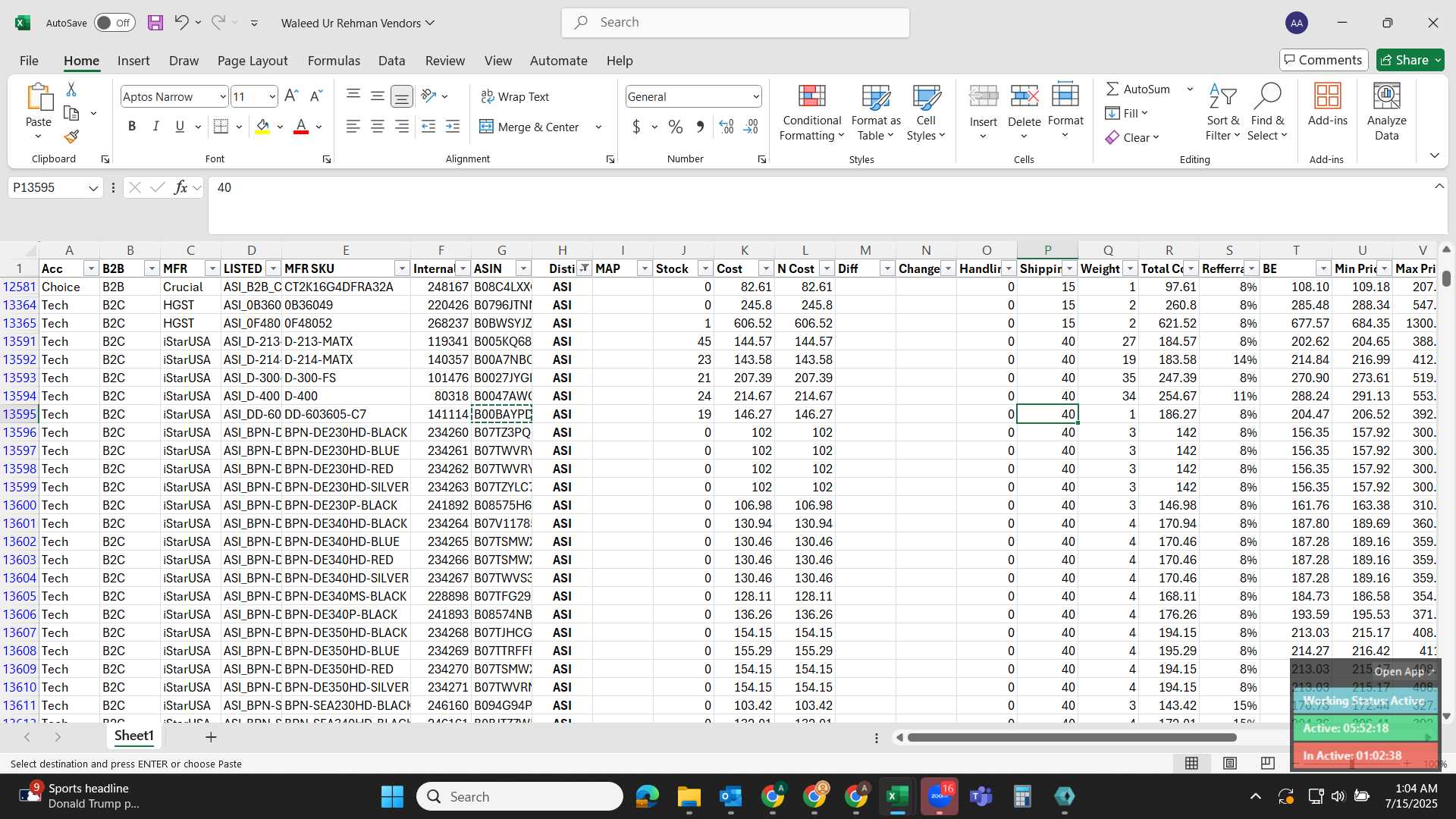
Task: Toggle Wrap Text
Action: click(x=515, y=96)
